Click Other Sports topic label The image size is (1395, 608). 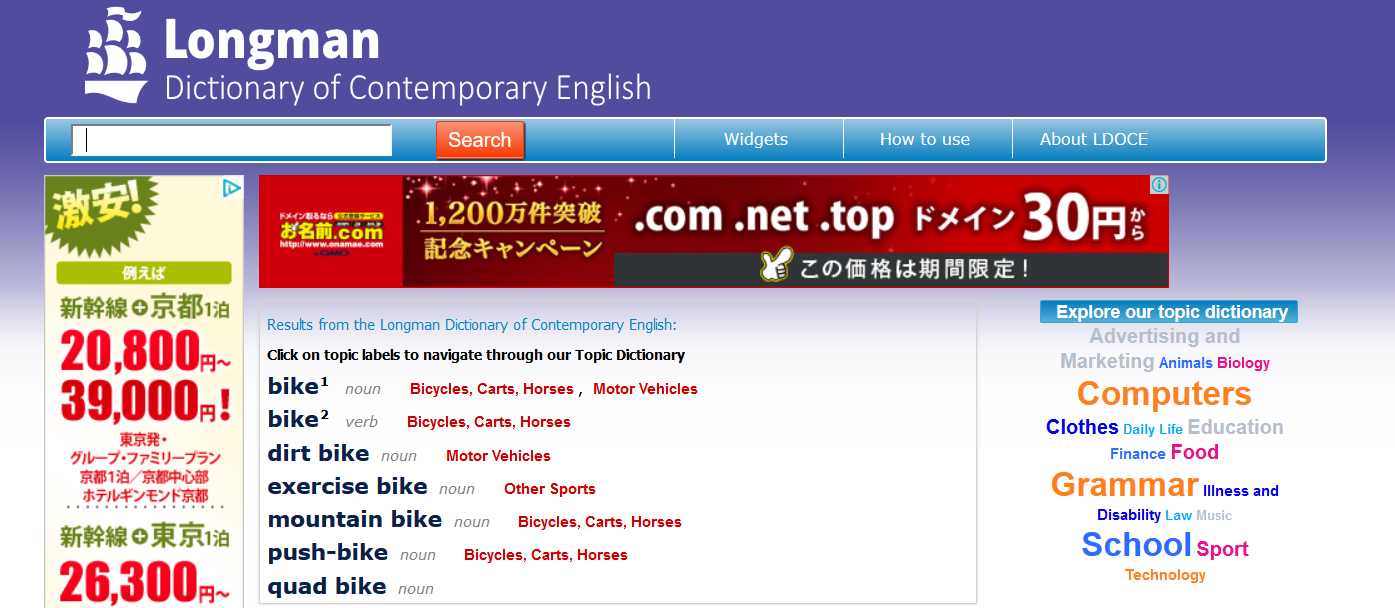[549, 489]
